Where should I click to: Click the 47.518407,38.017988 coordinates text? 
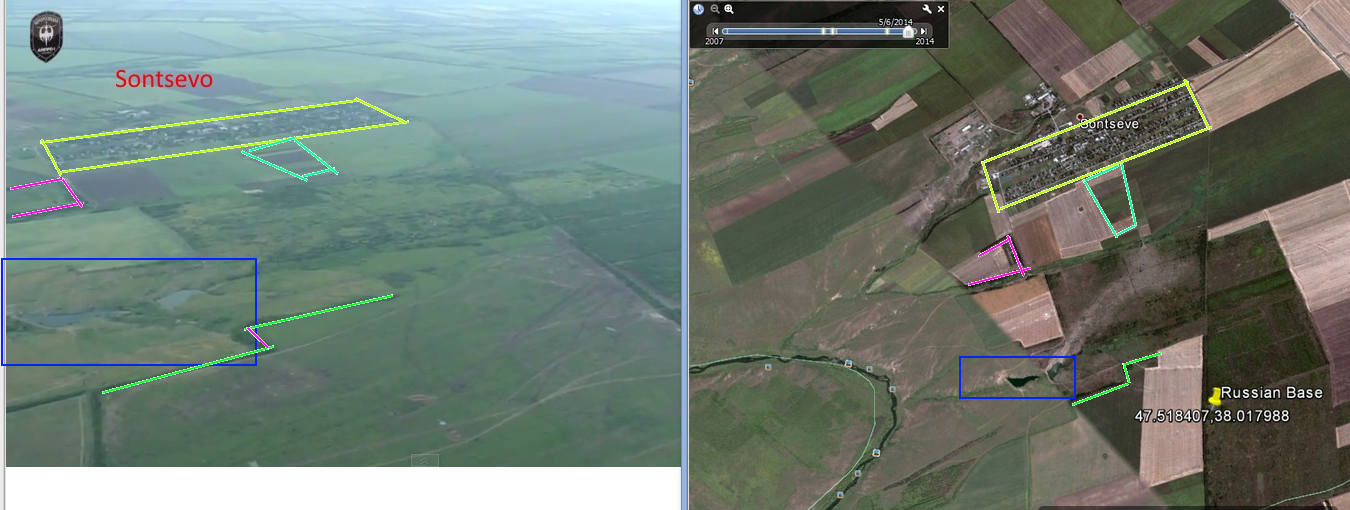click(1211, 416)
